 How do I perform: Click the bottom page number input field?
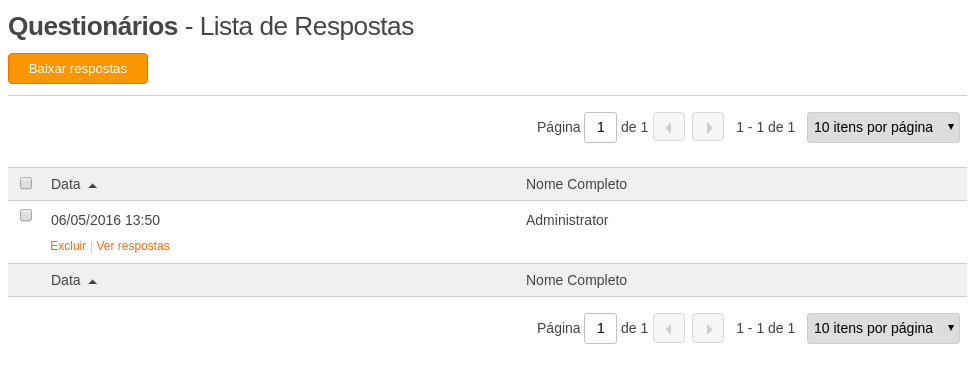(x=600, y=328)
